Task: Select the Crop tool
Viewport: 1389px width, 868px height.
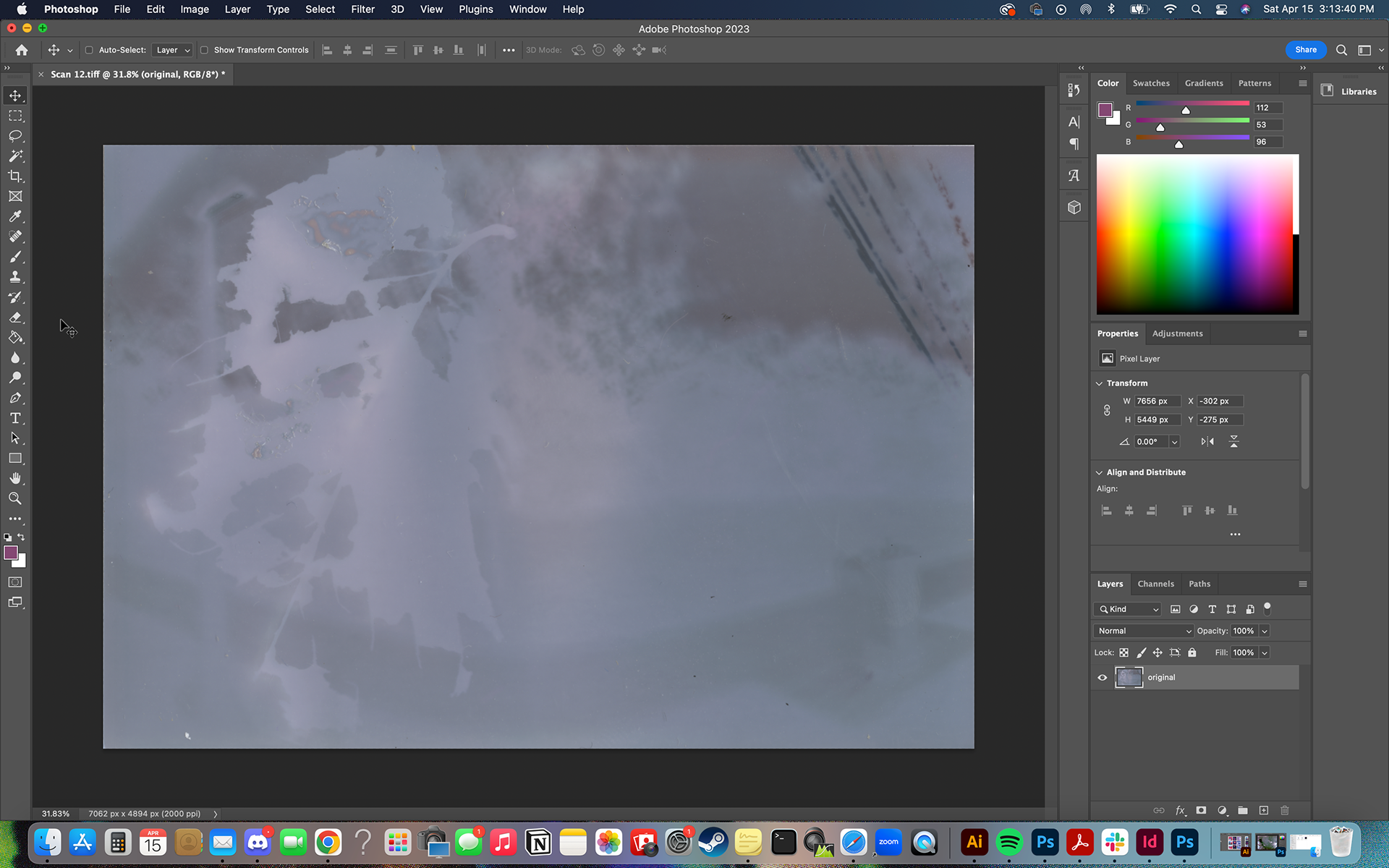Action: [x=15, y=176]
